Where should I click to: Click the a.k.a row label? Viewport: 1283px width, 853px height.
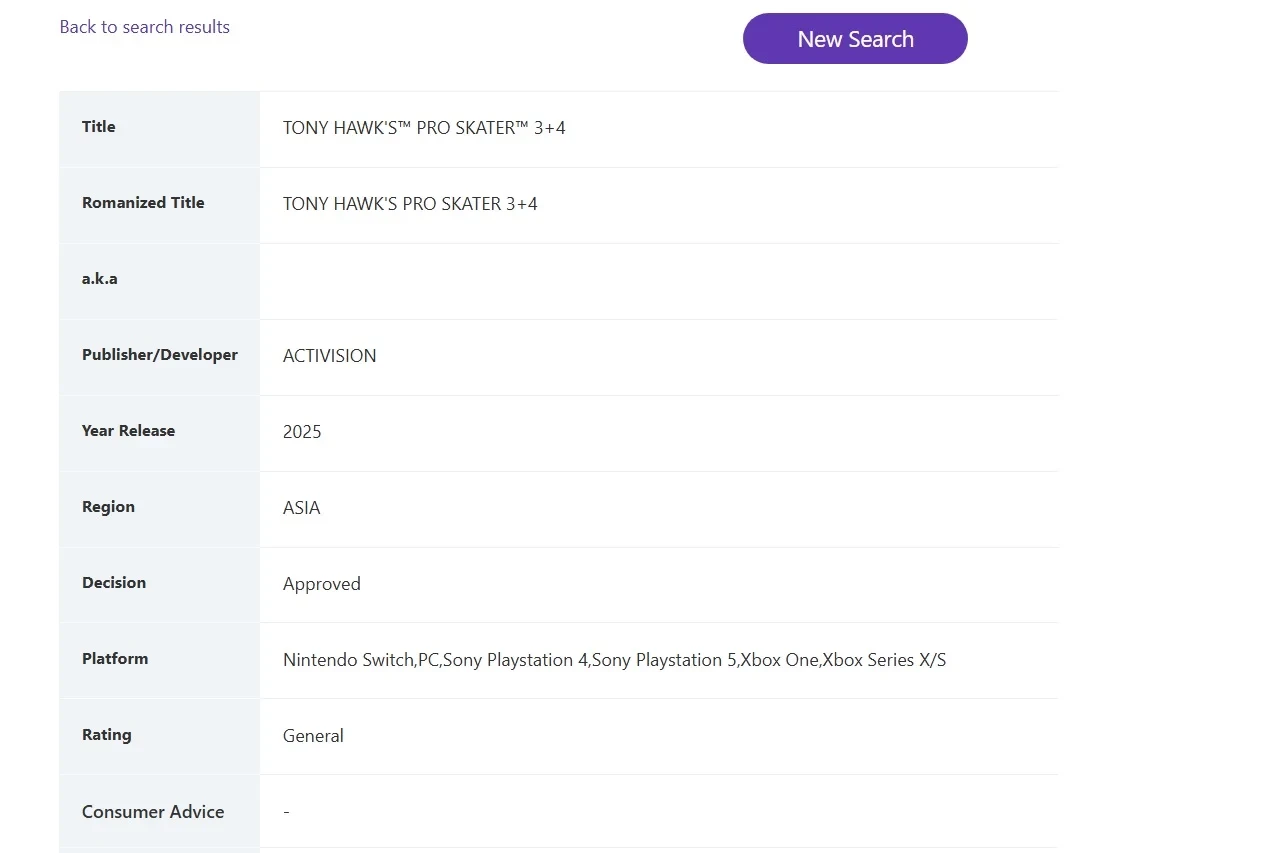tap(100, 279)
